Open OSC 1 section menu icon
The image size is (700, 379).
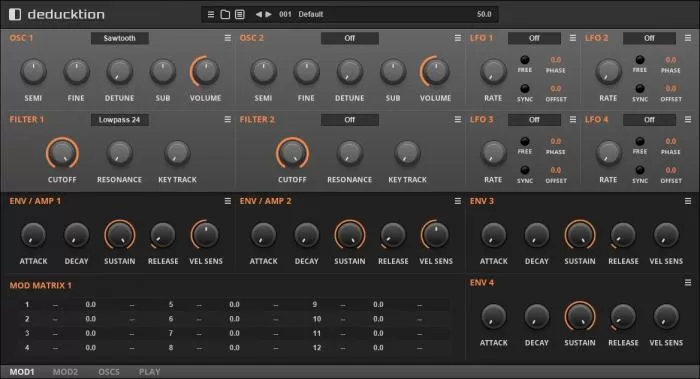click(228, 38)
